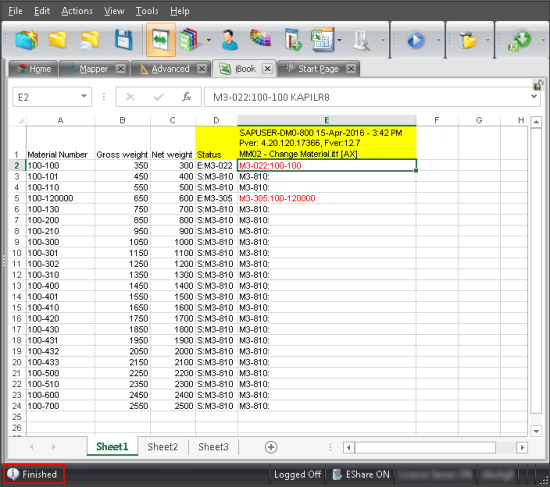Toggle the highlighted mapper arrows icon
Image resolution: width=550 pixels, height=487 pixels.
tap(161, 40)
